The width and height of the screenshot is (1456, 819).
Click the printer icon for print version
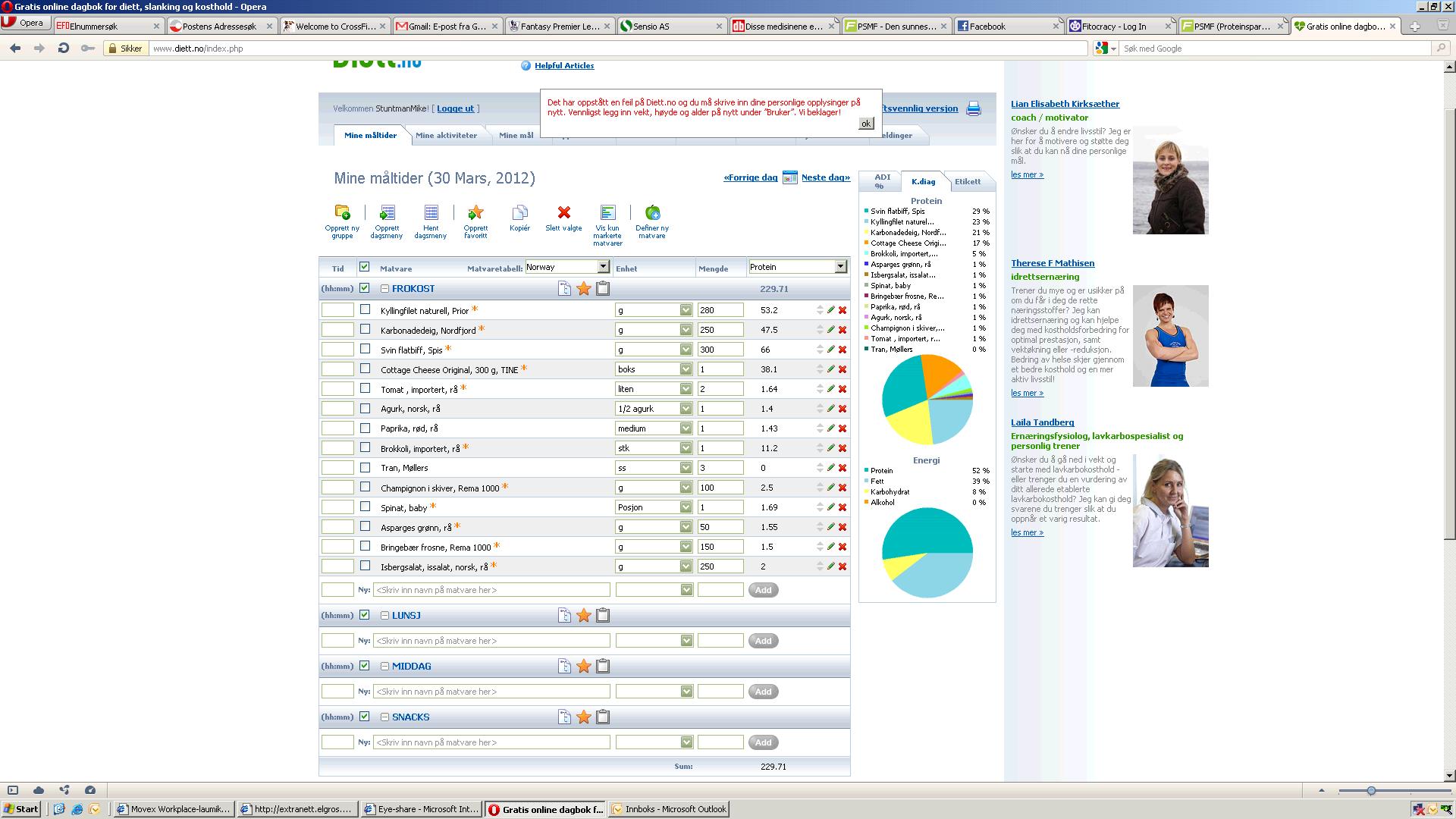974,108
